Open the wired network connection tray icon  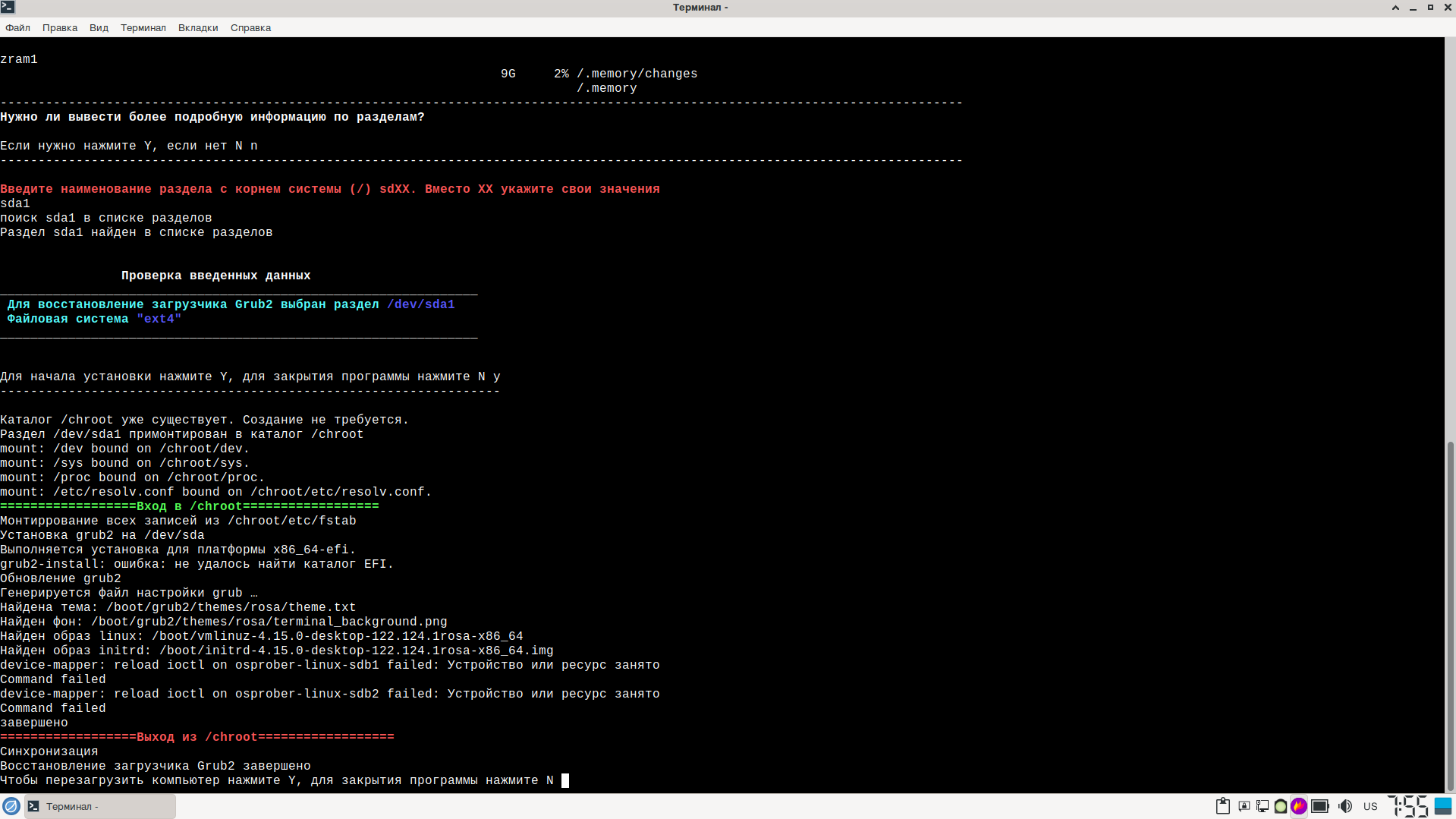(x=1262, y=806)
